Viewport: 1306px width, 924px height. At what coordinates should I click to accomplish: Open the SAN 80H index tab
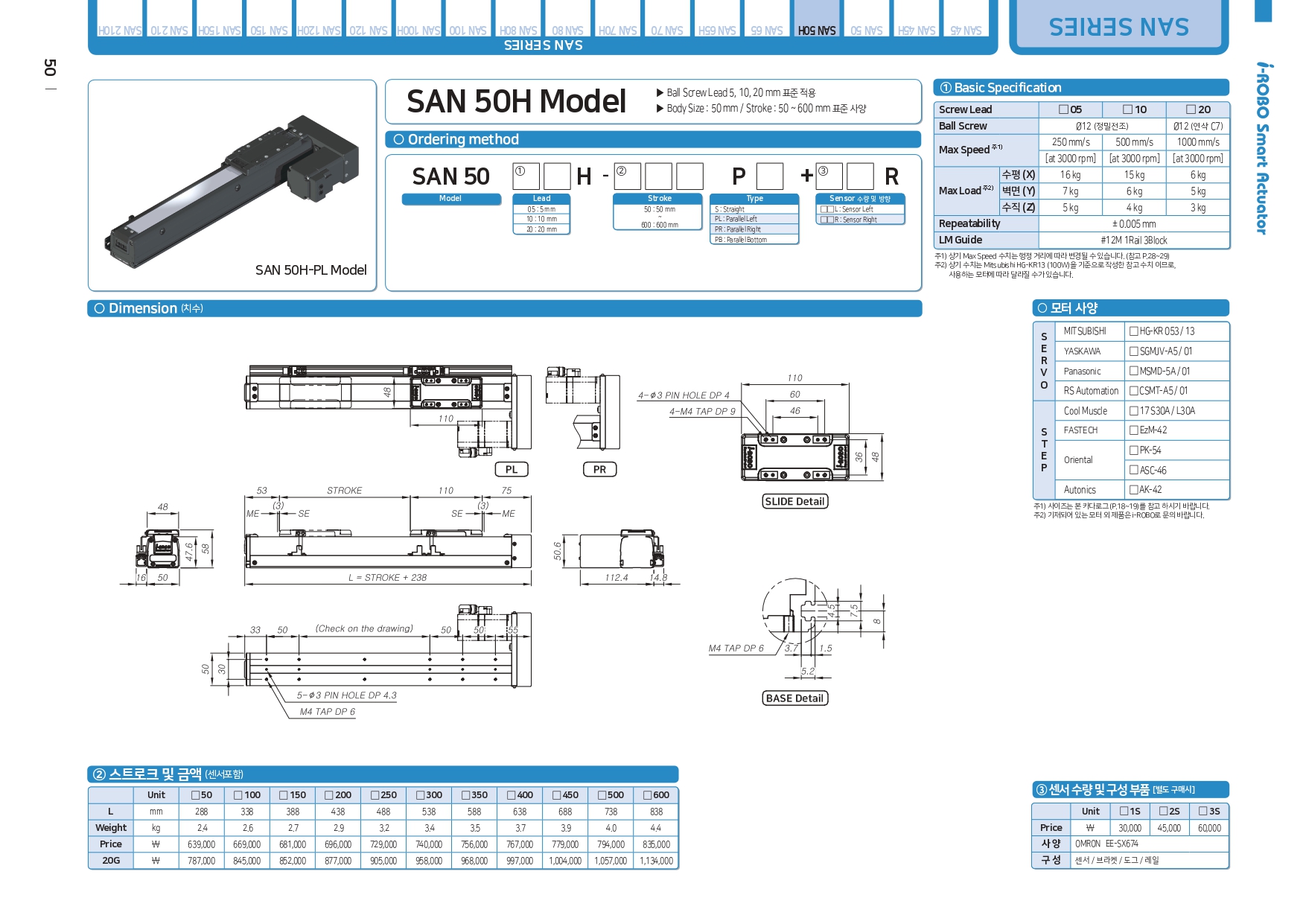coord(517,19)
